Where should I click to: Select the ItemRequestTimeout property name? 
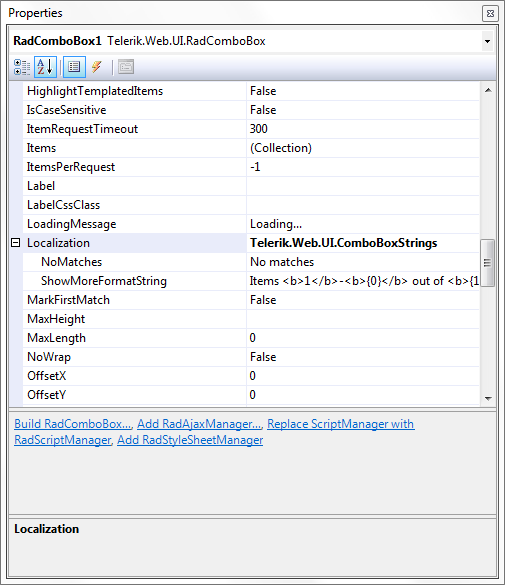pyautogui.click(x=82, y=129)
